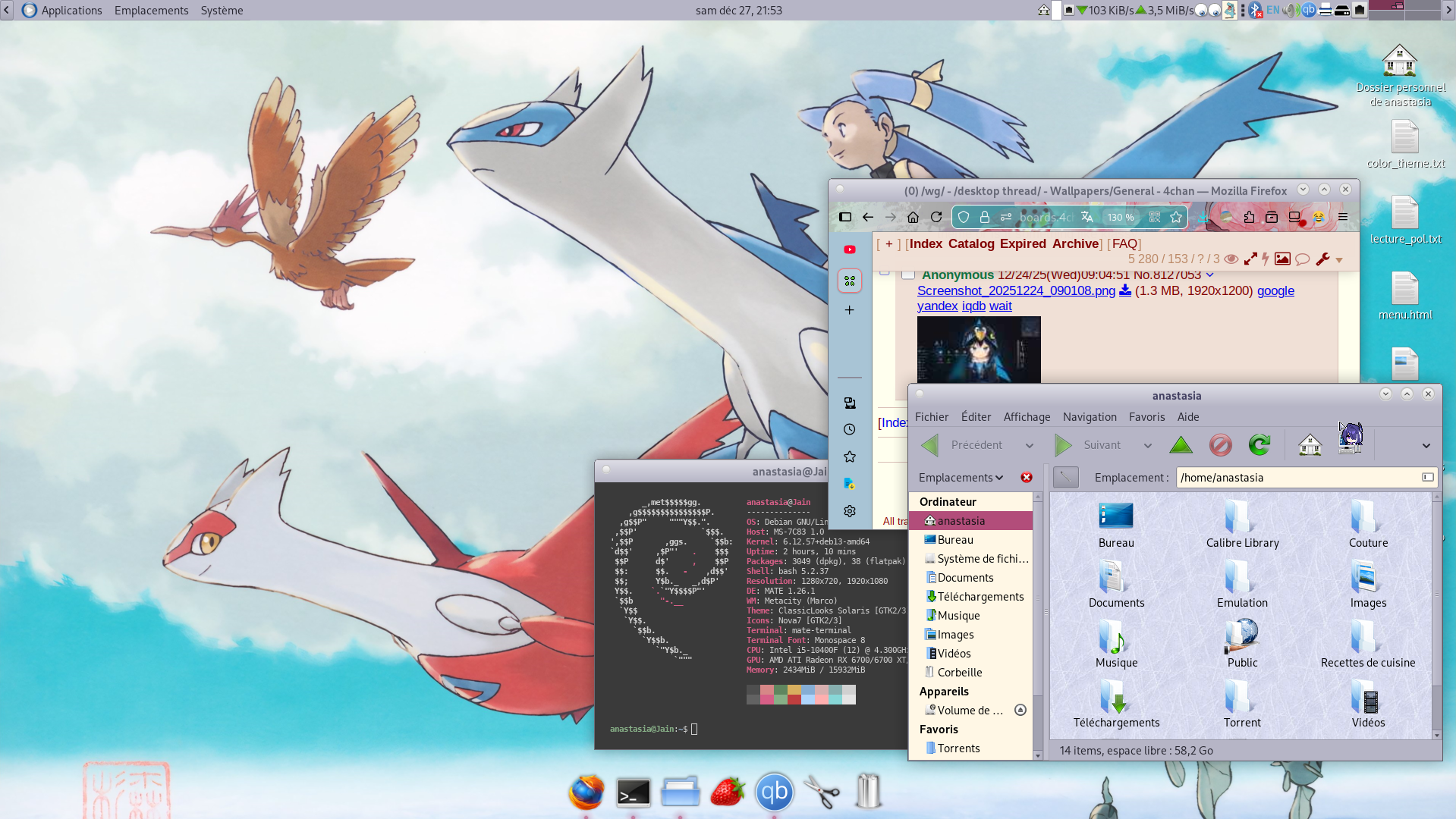The height and width of the screenshot is (819, 1456).
Task: Search image with the yandex link
Action: [x=937, y=306]
